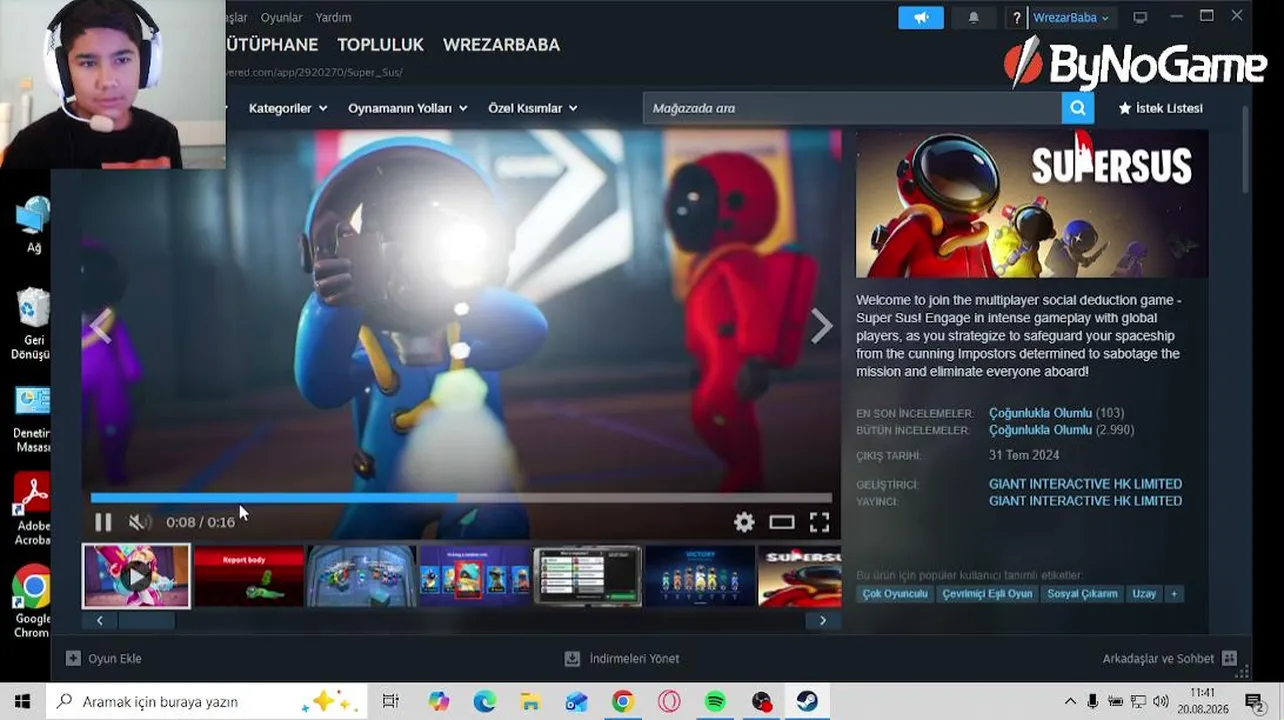Open Steam announcements megaphone button
This screenshot has height=720, width=1284.
point(921,17)
